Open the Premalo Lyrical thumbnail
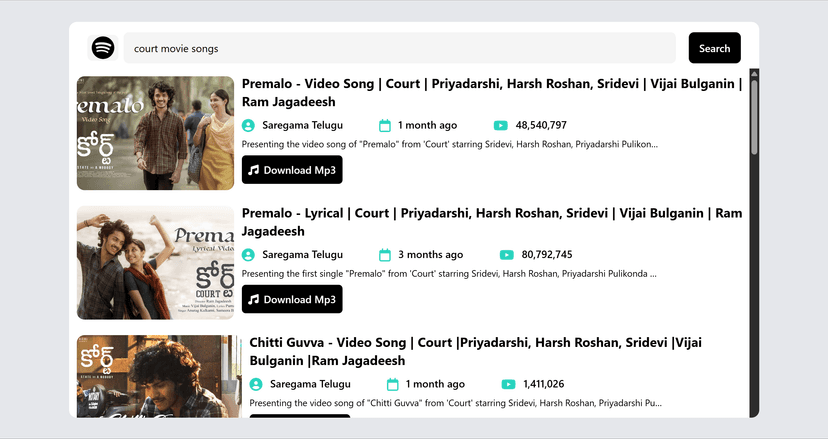The image size is (828, 439). point(155,263)
